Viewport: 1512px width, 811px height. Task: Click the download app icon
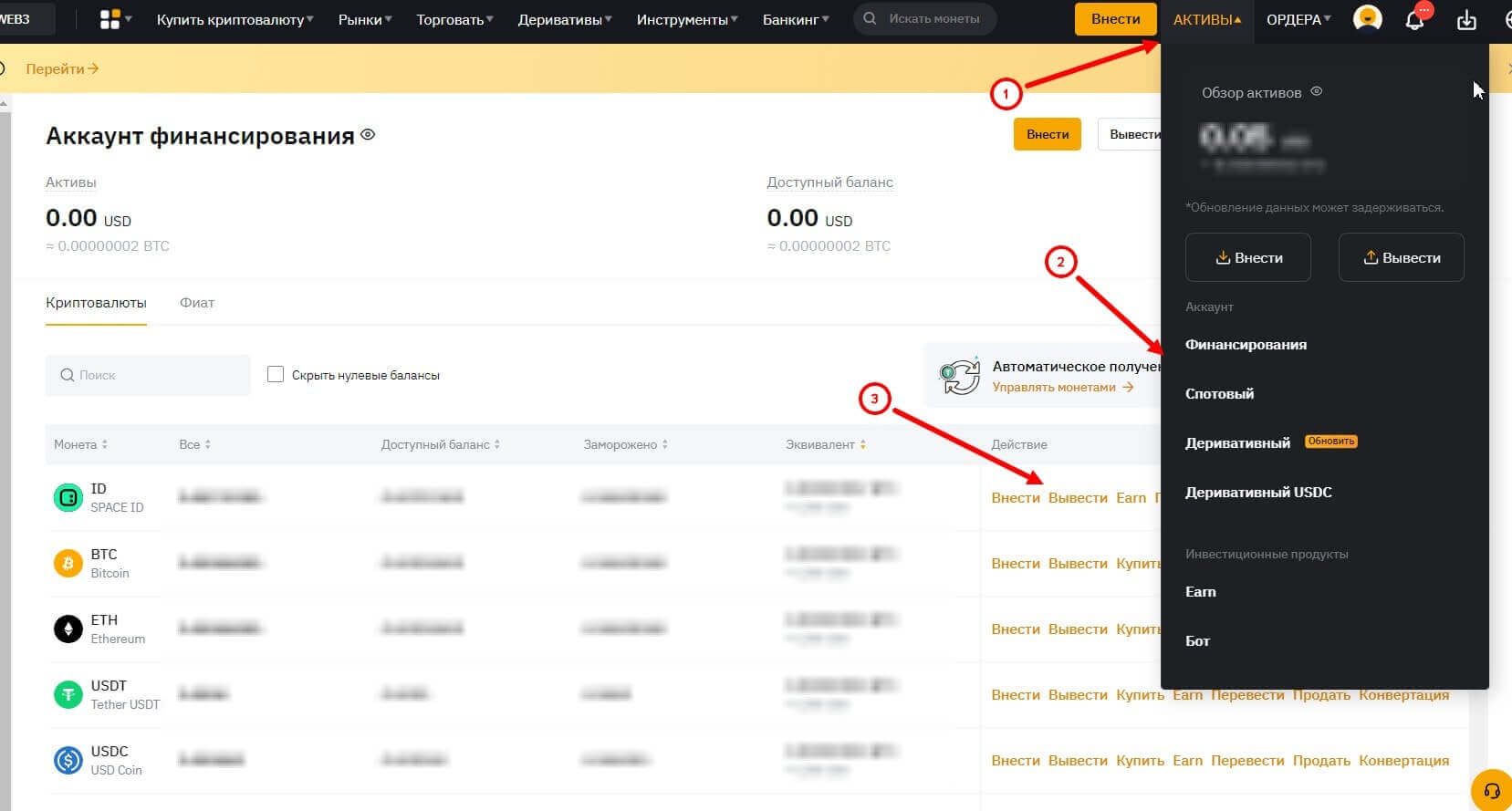pos(1466,20)
